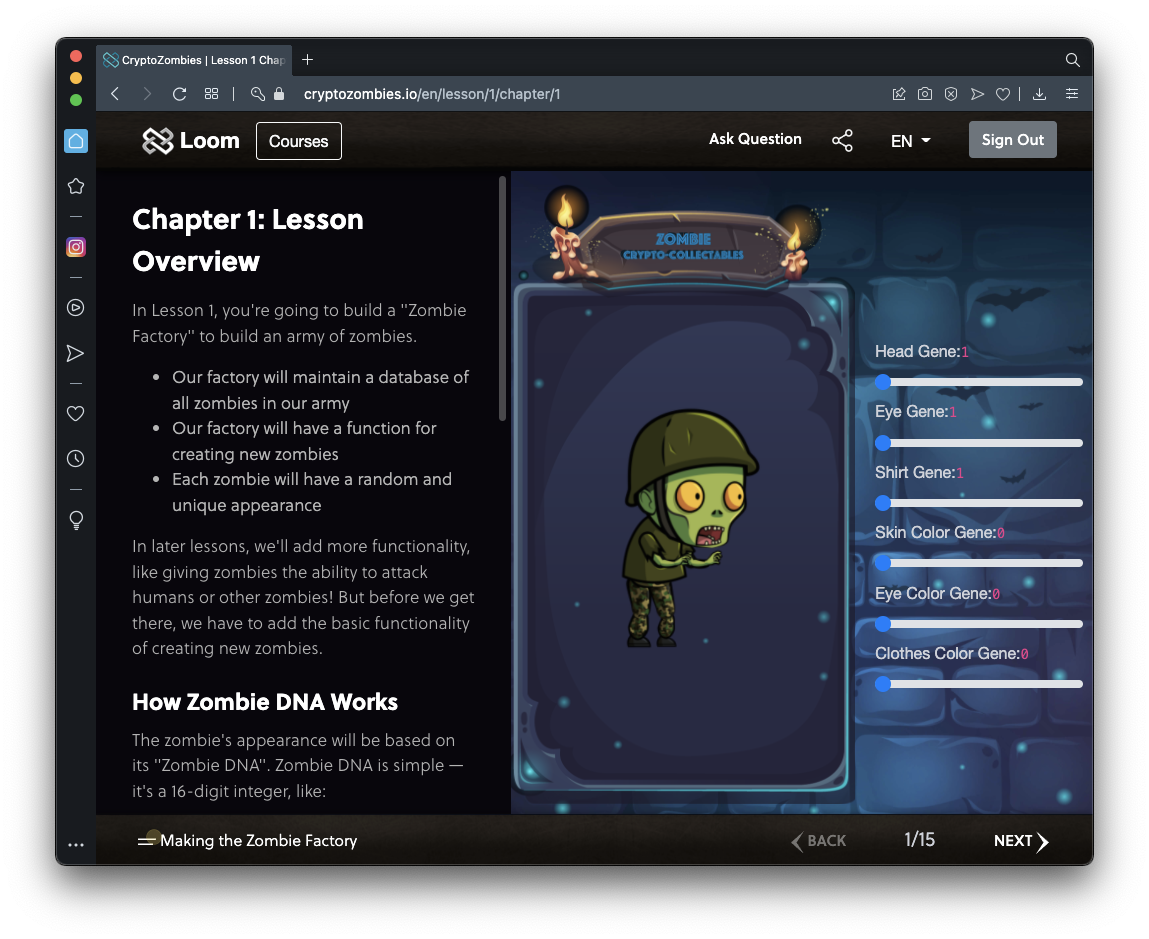Open the downloads icon
This screenshot has width=1149, height=939.
click(1039, 94)
